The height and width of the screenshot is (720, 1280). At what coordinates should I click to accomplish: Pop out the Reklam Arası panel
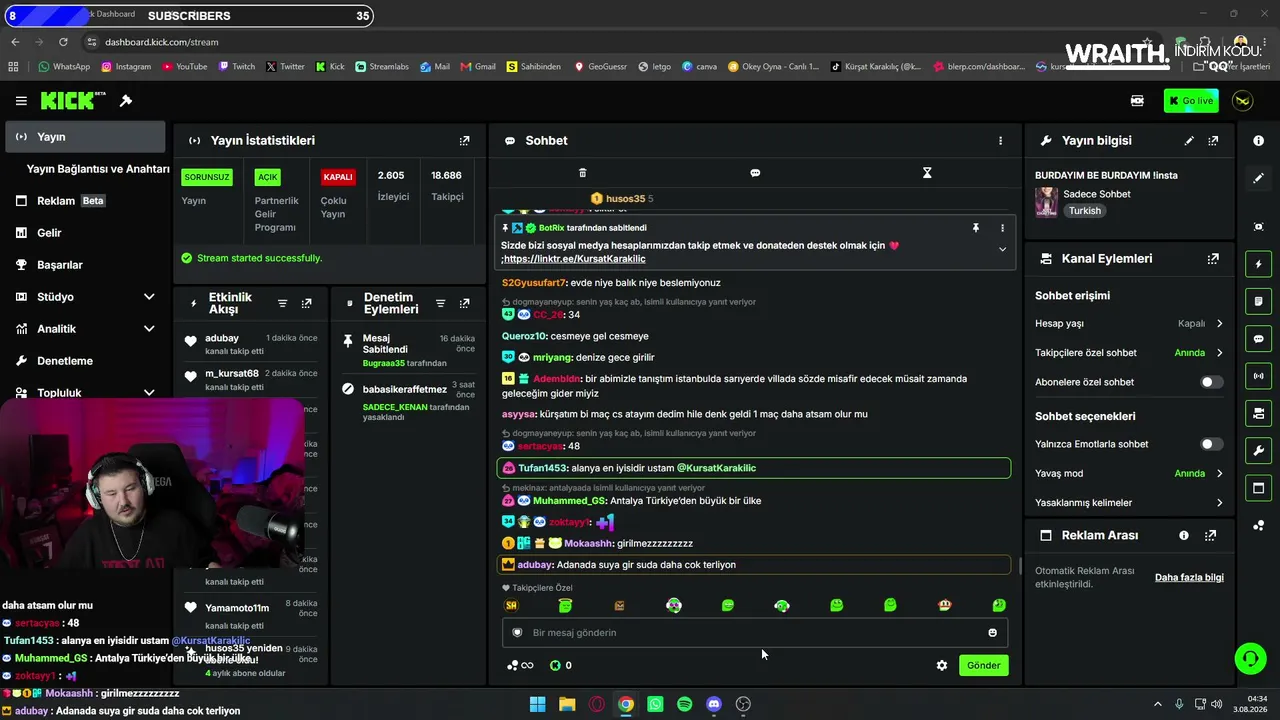1210,536
